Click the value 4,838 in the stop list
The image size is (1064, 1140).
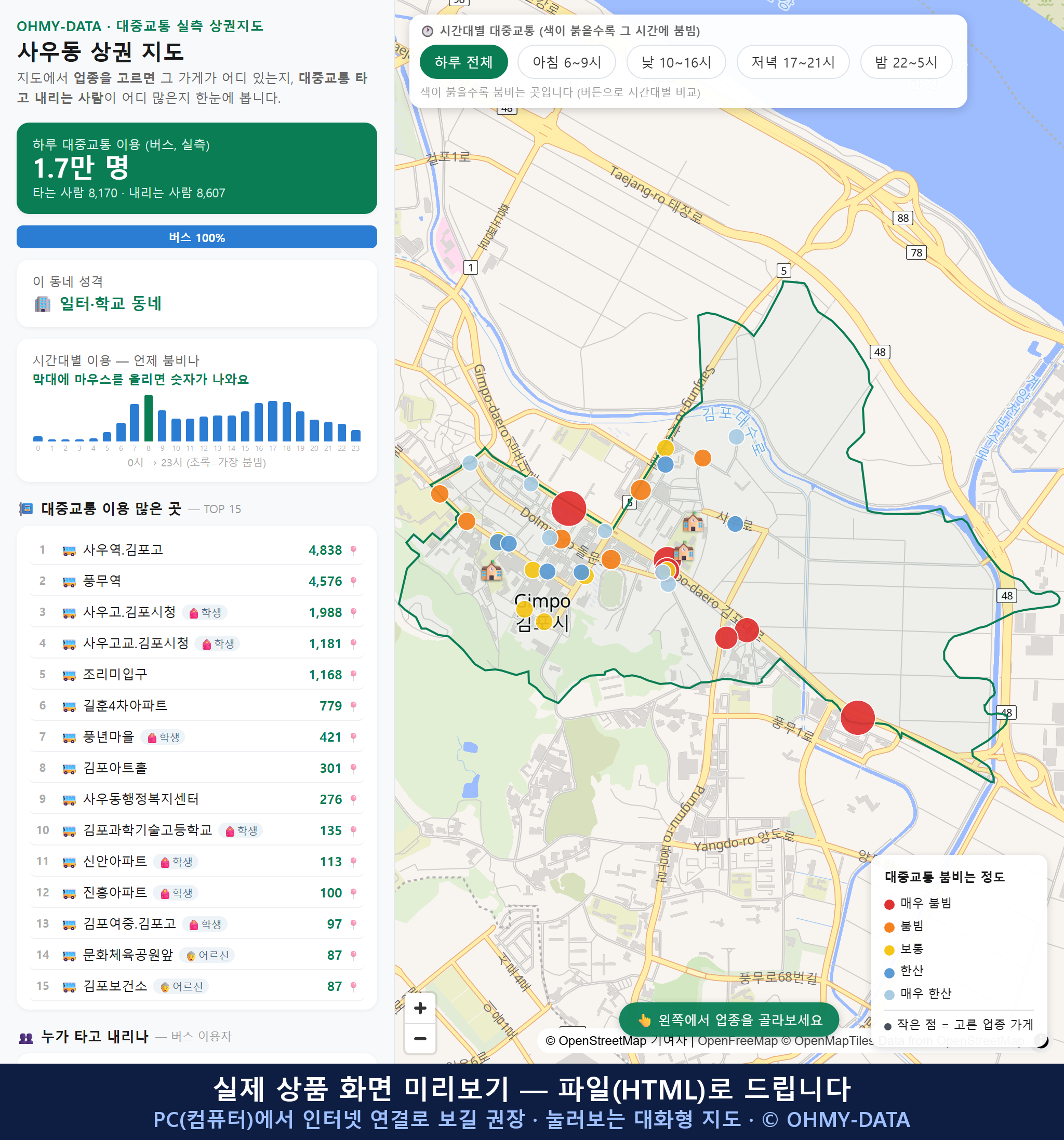pos(325,550)
